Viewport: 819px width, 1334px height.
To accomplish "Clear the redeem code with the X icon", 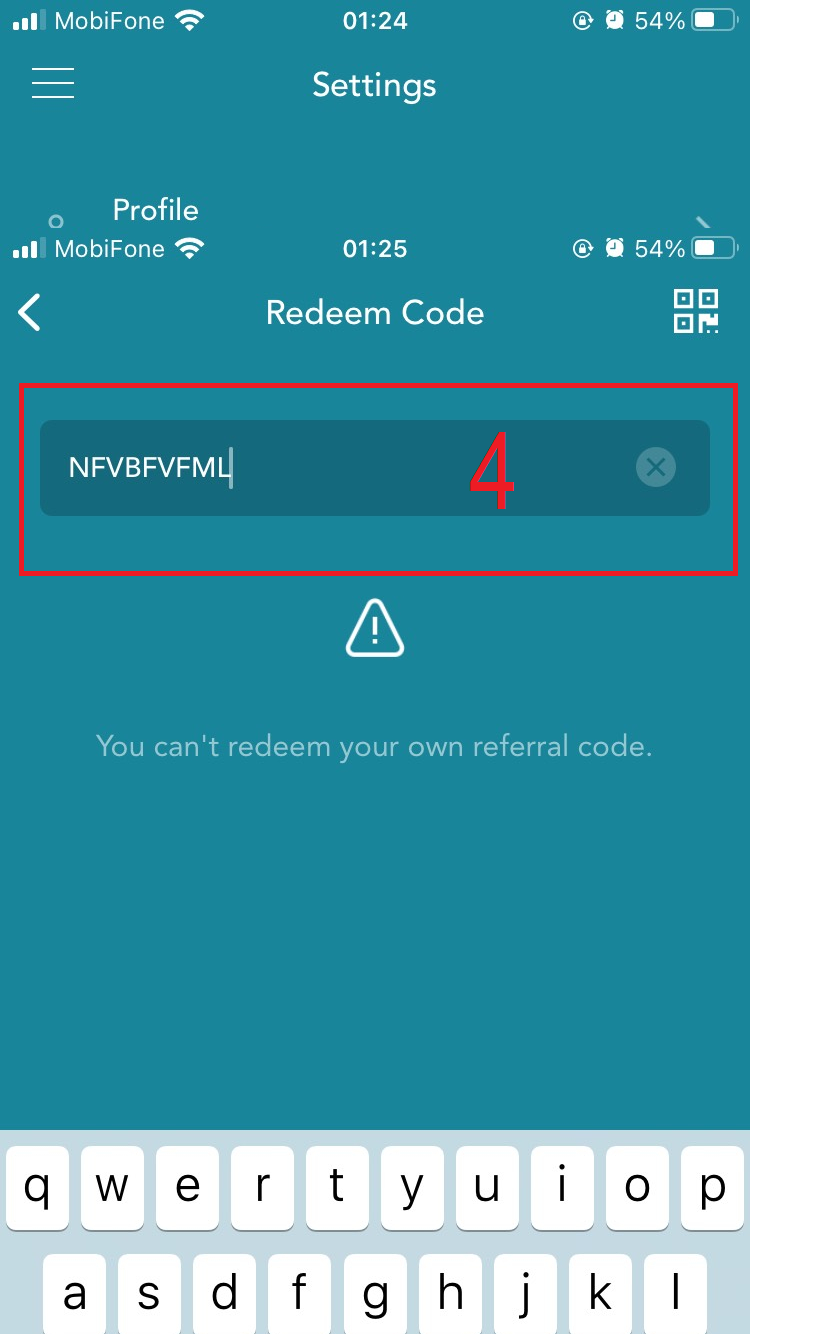I will [x=656, y=467].
